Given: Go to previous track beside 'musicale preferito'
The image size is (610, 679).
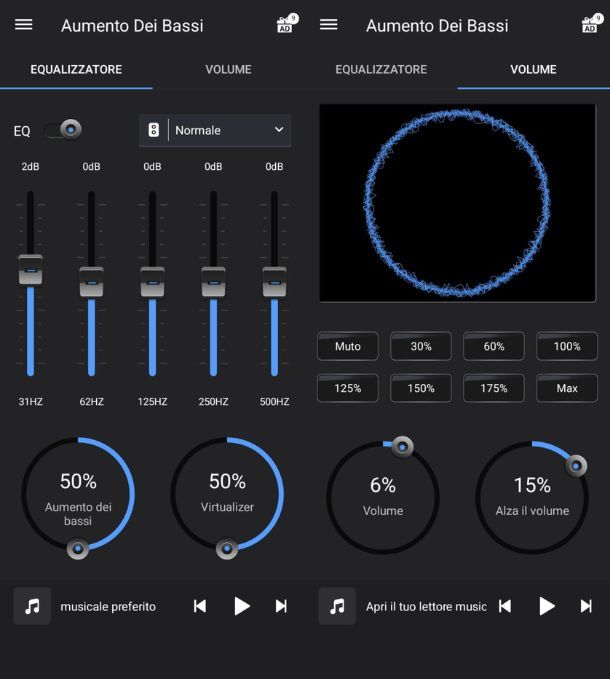Looking at the screenshot, I should pos(200,606).
